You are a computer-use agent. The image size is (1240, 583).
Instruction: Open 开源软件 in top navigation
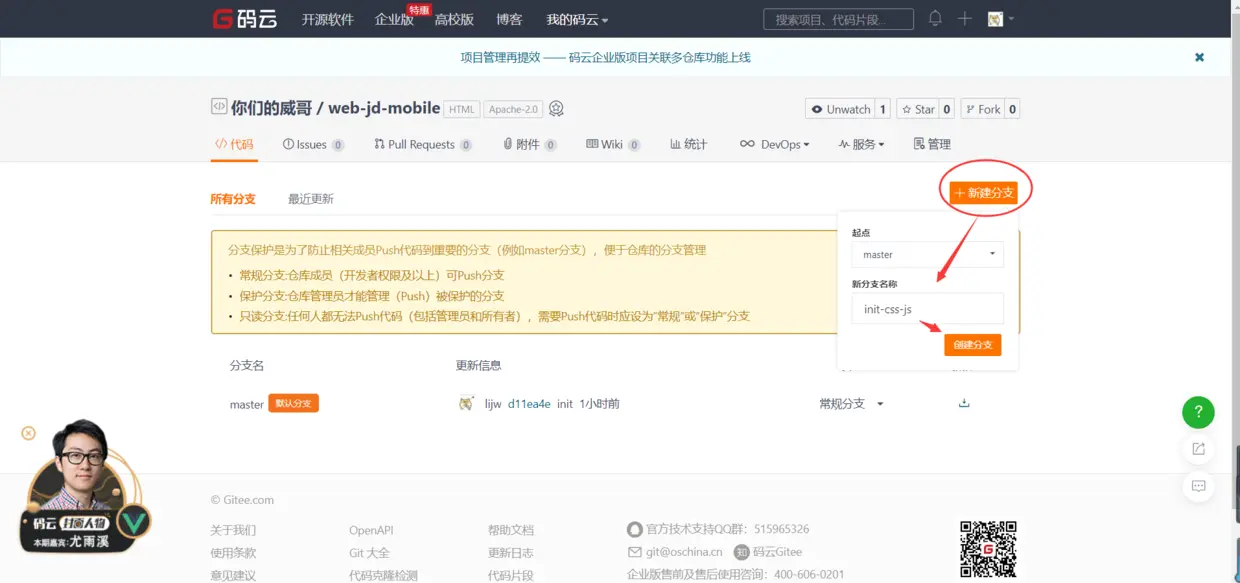coord(328,19)
